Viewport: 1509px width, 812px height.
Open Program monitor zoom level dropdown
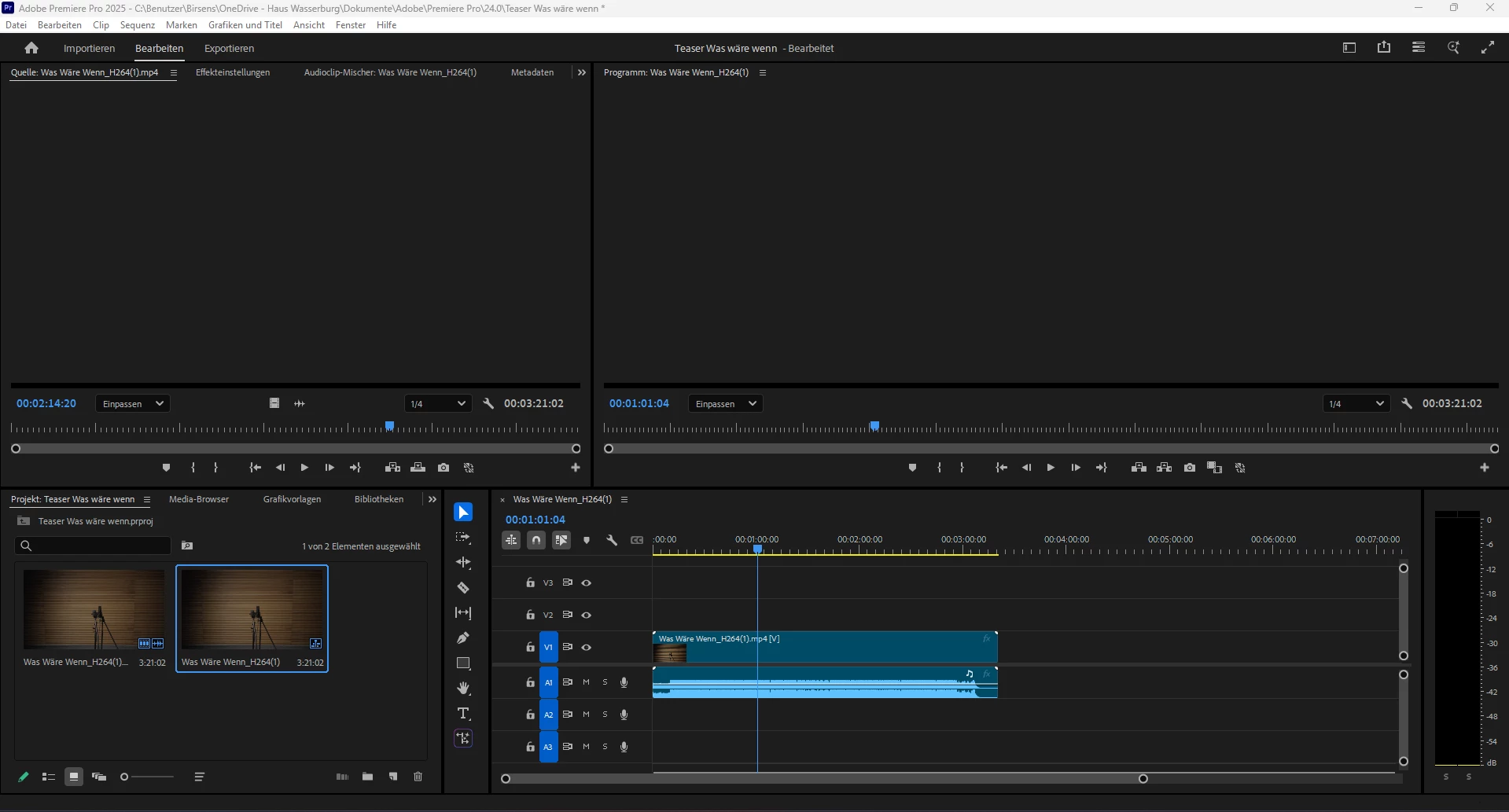coord(726,404)
